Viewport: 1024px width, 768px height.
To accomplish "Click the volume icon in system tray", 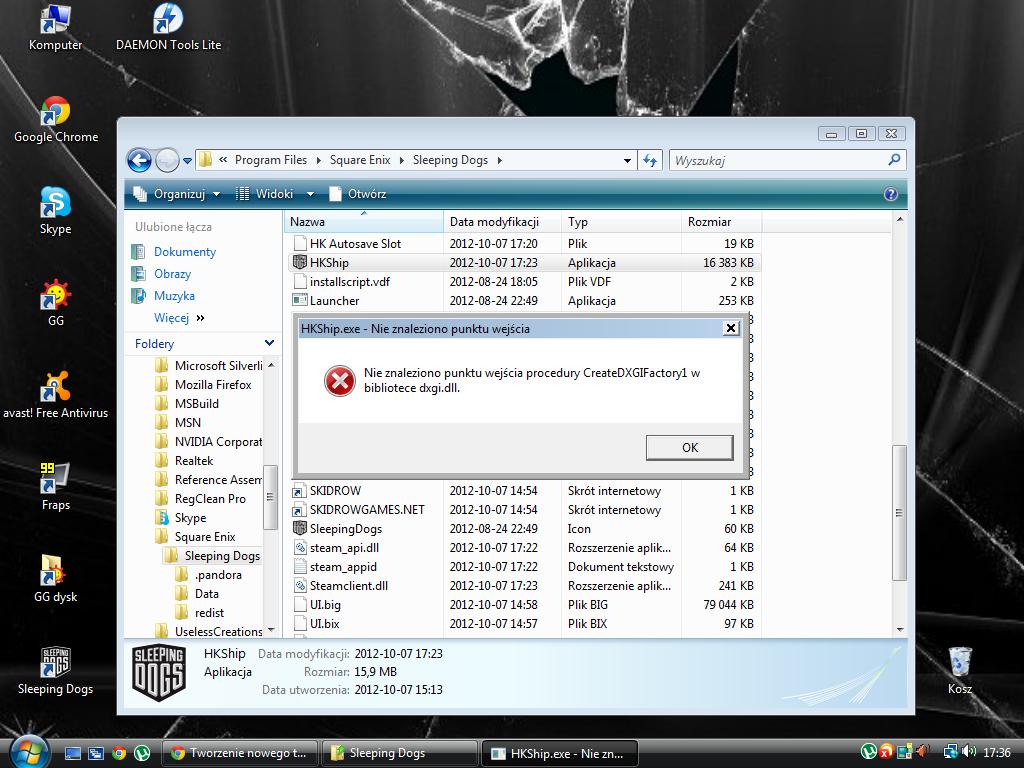I will [x=969, y=752].
